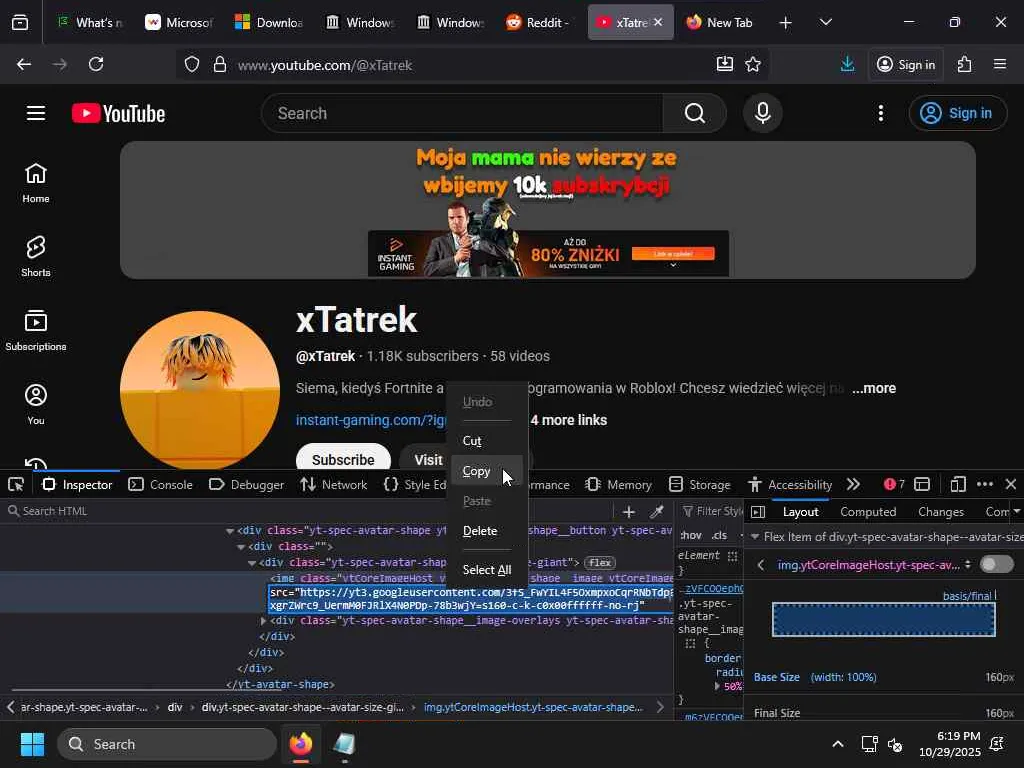Choose Cut from the context menu
The height and width of the screenshot is (768, 1024).
point(487,441)
